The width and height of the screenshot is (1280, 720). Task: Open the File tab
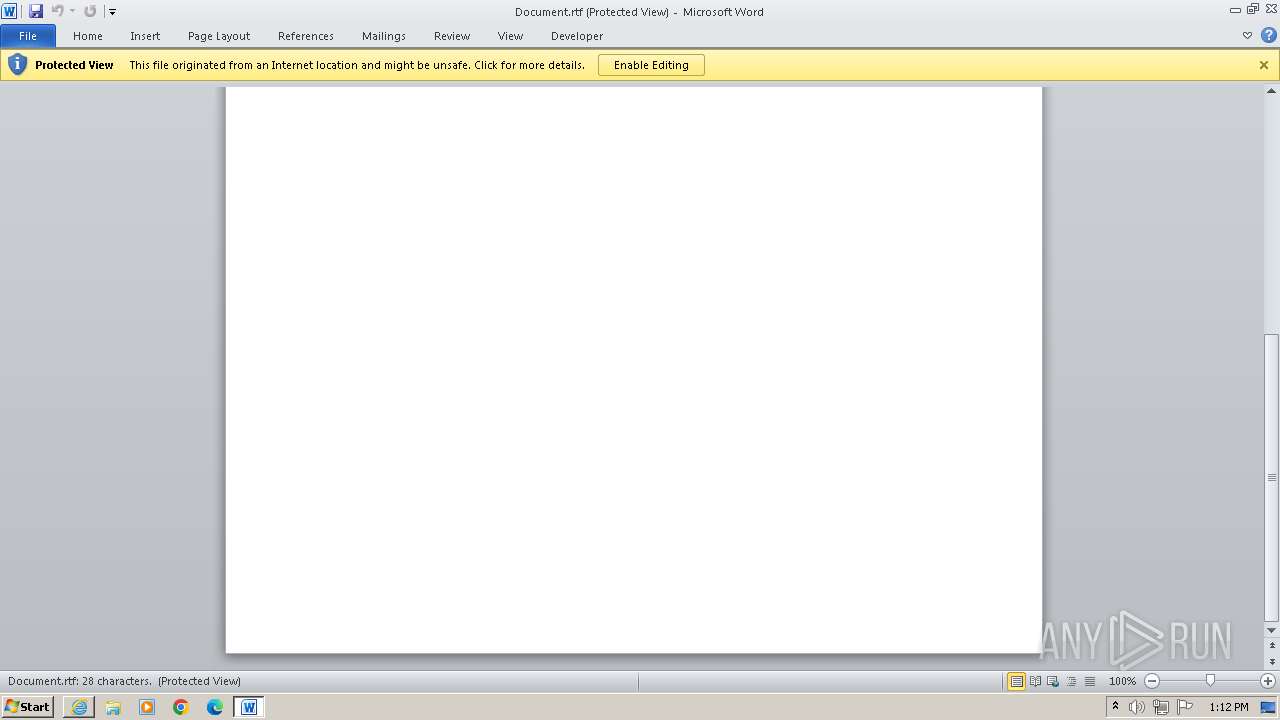tap(28, 36)
